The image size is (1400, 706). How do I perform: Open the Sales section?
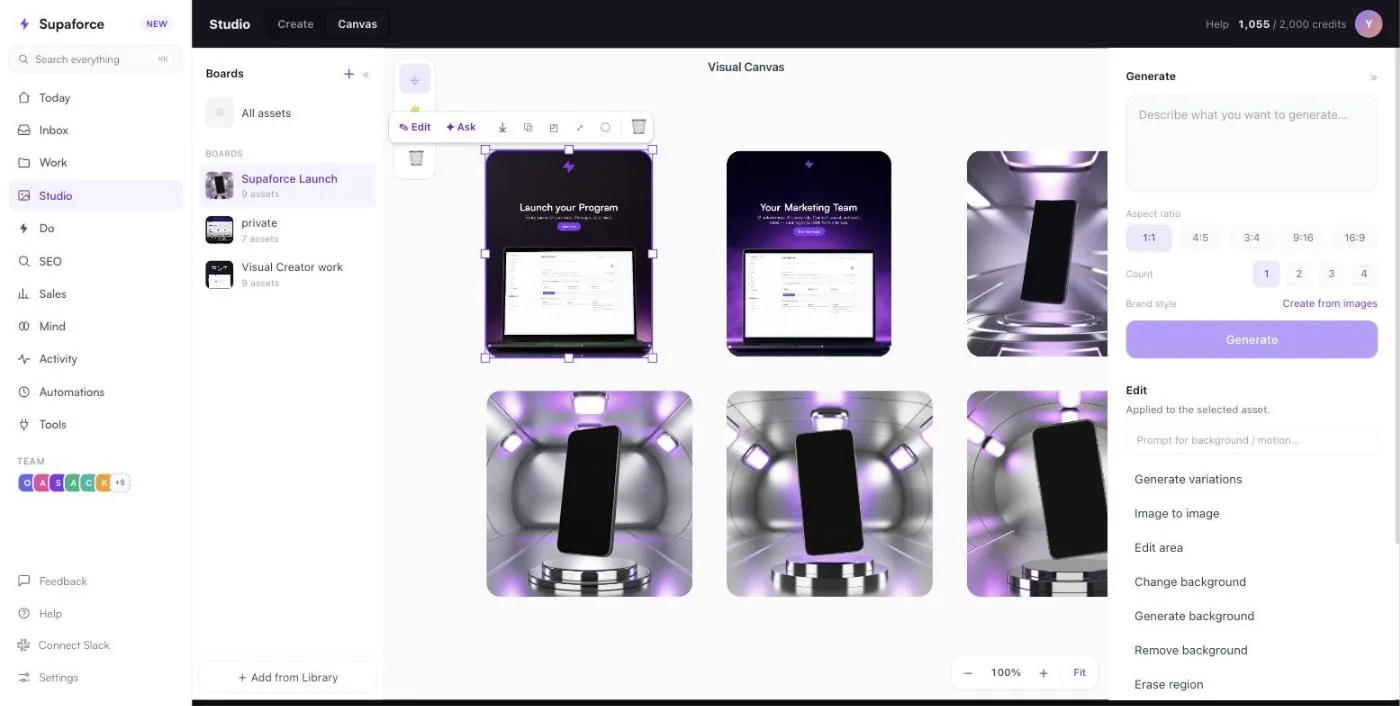(x=96, y=294)
